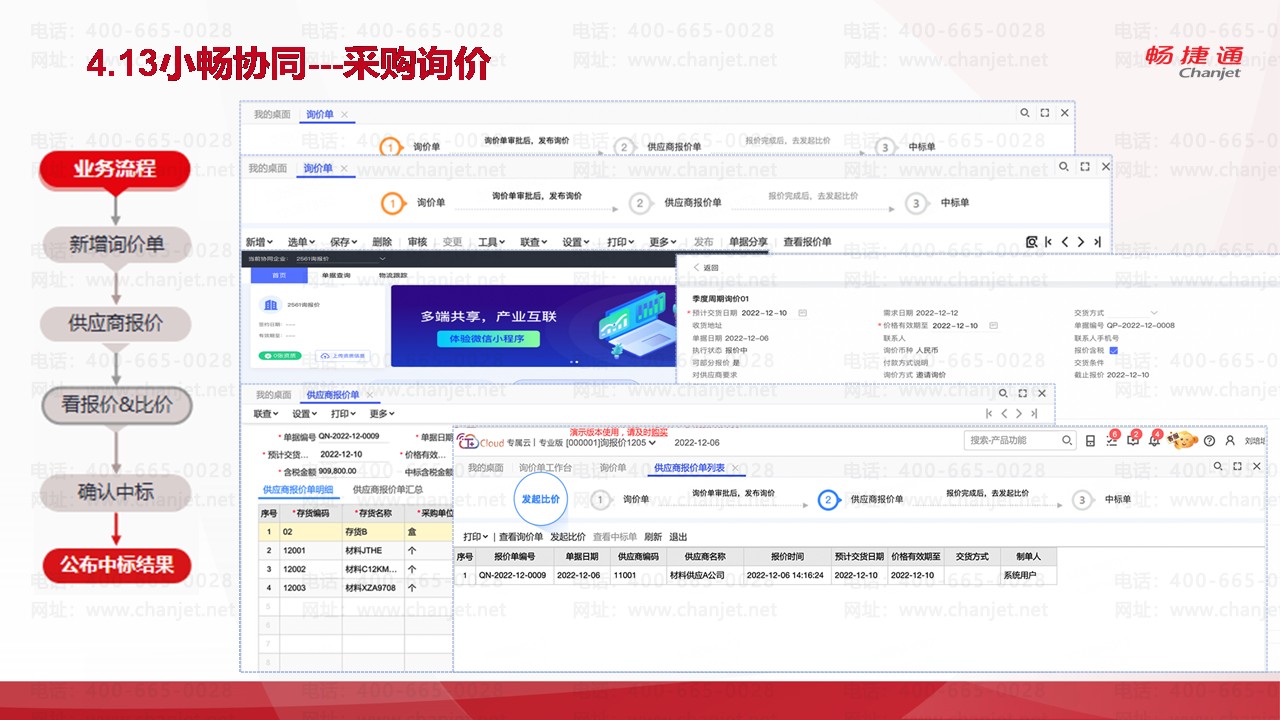Open the 物流跟踪 tab in the portal

coord(393,275)
